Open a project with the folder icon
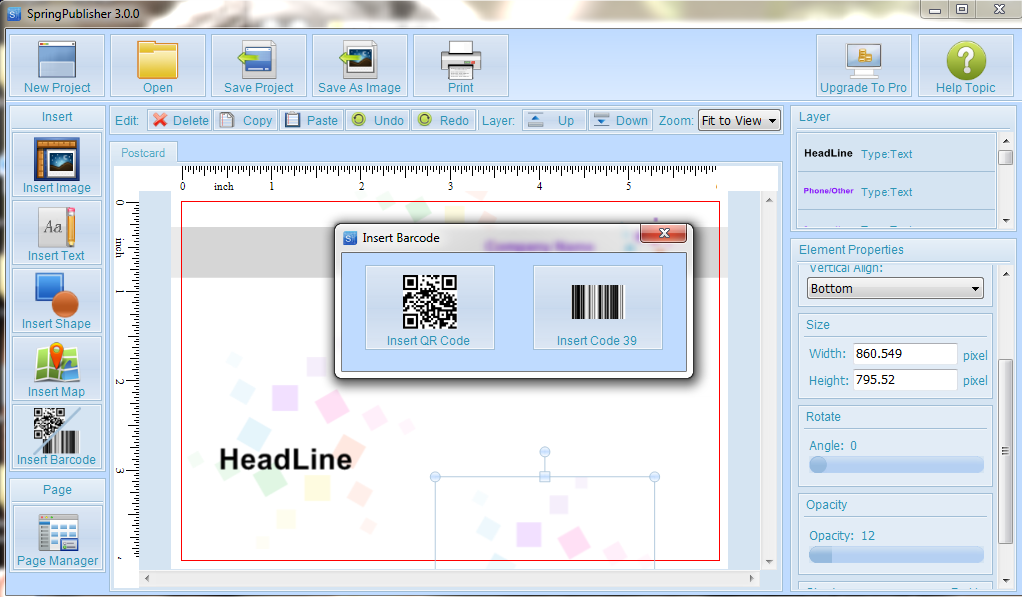Viewport: 1022px width, 597px height. 157,66
